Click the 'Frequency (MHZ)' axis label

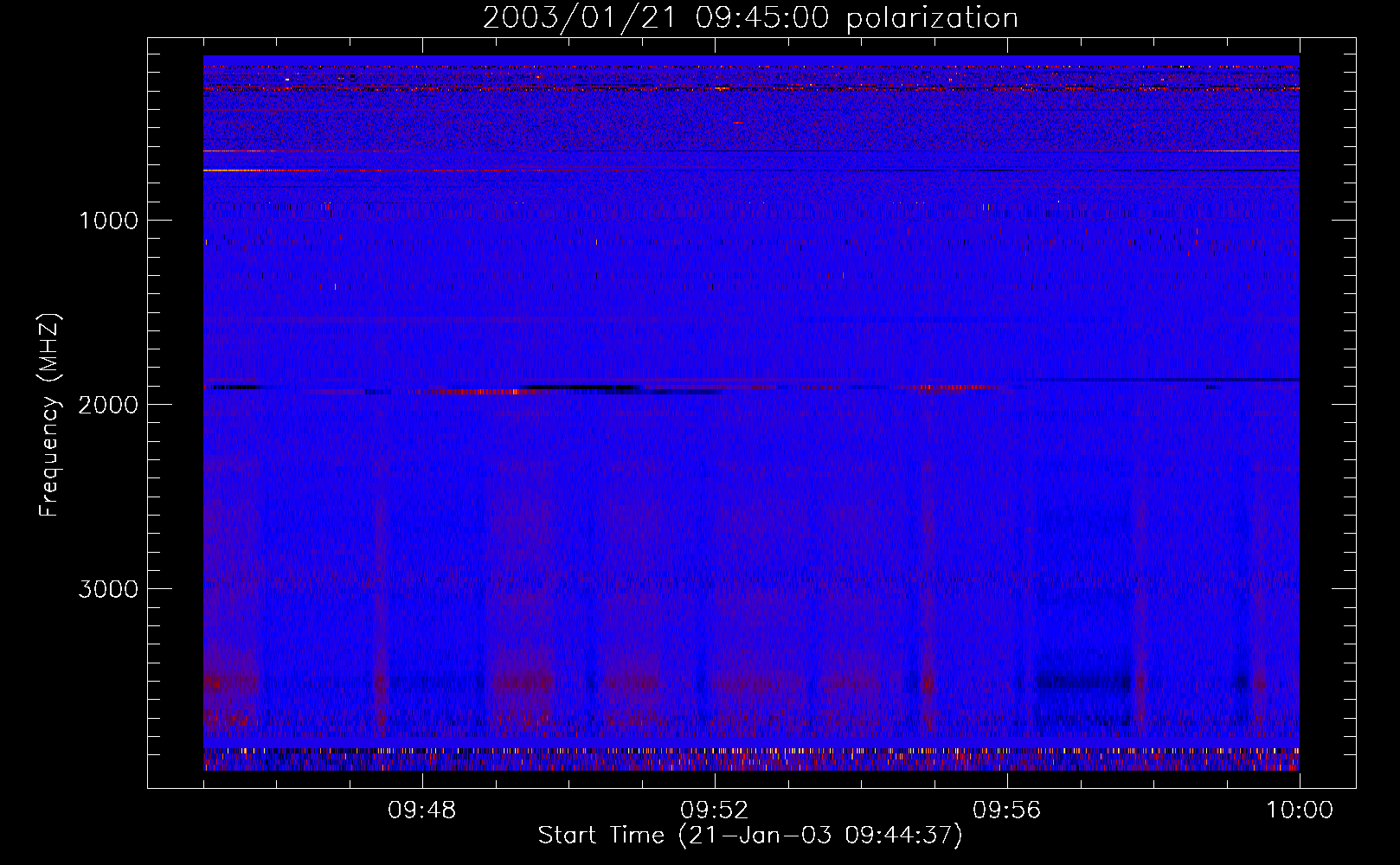pos(49,415)
